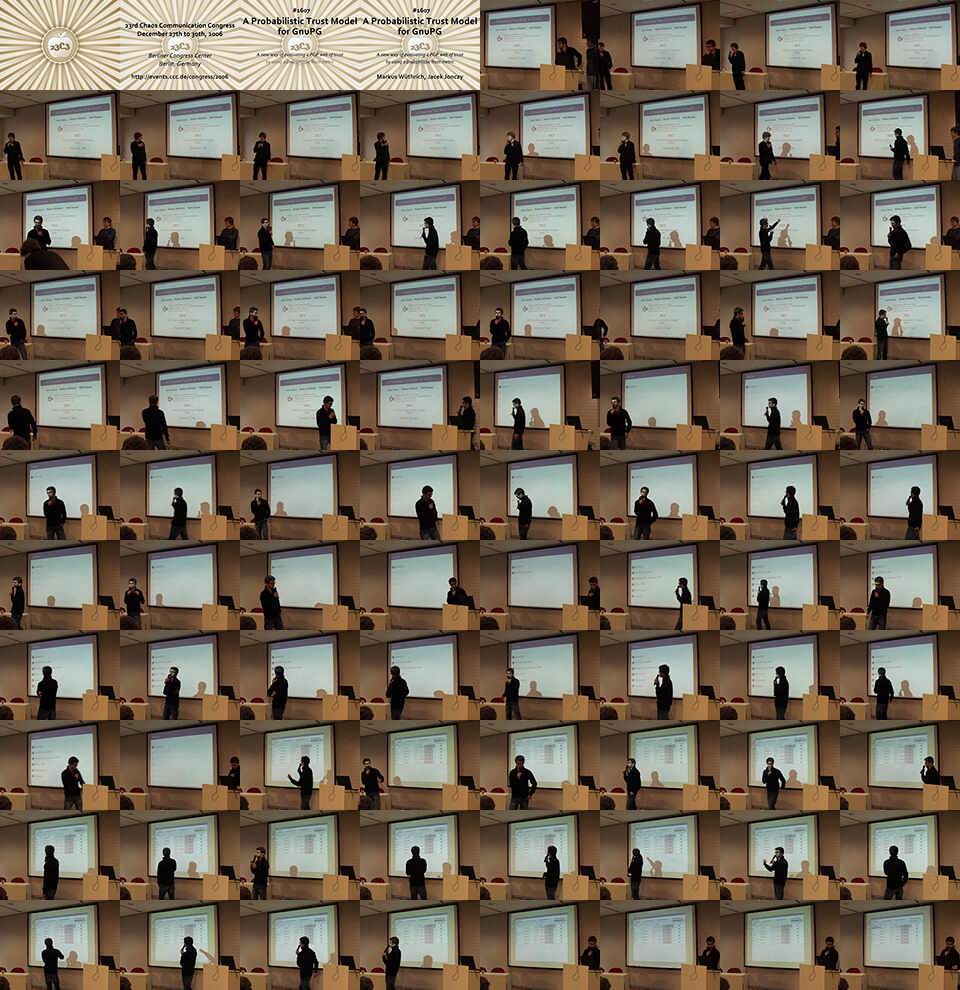Viewport: 960px width, 990px height.
Task: Click the 'December 27th to 30th, 2006' line
Action: click(180, 33)
